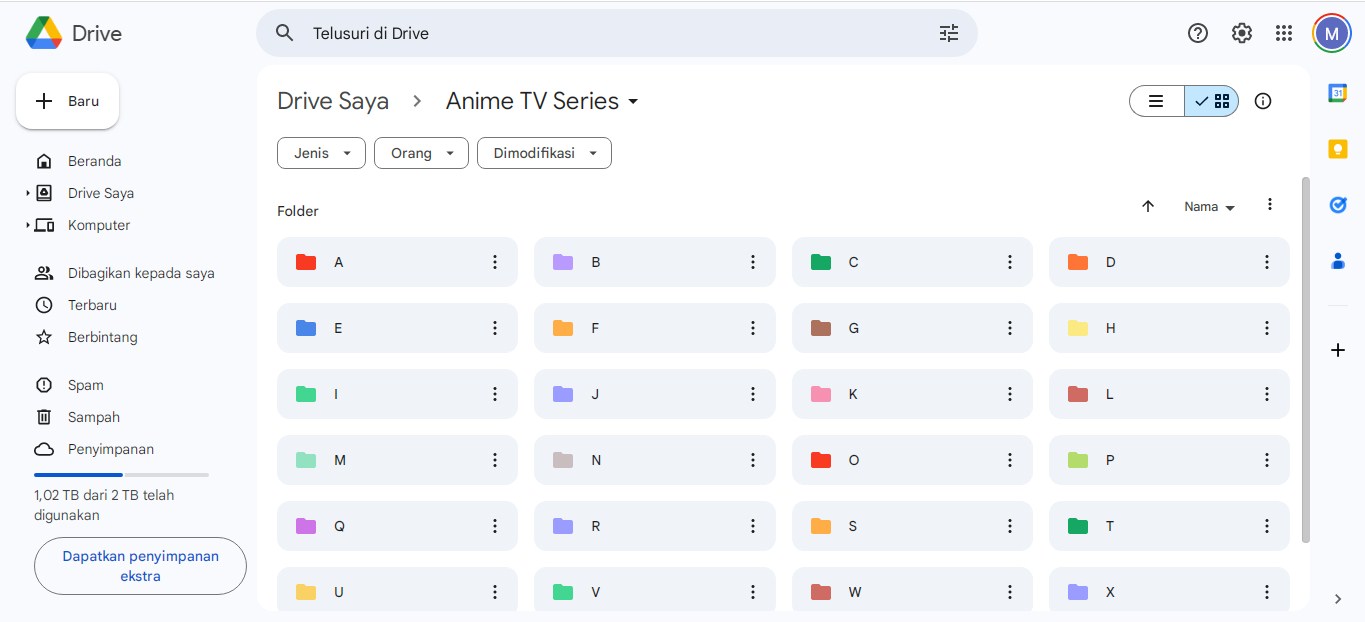The image size is (1365, 622).
Task: Open the Dimodifikasi filter dropdown
Action: pos(544,153)
